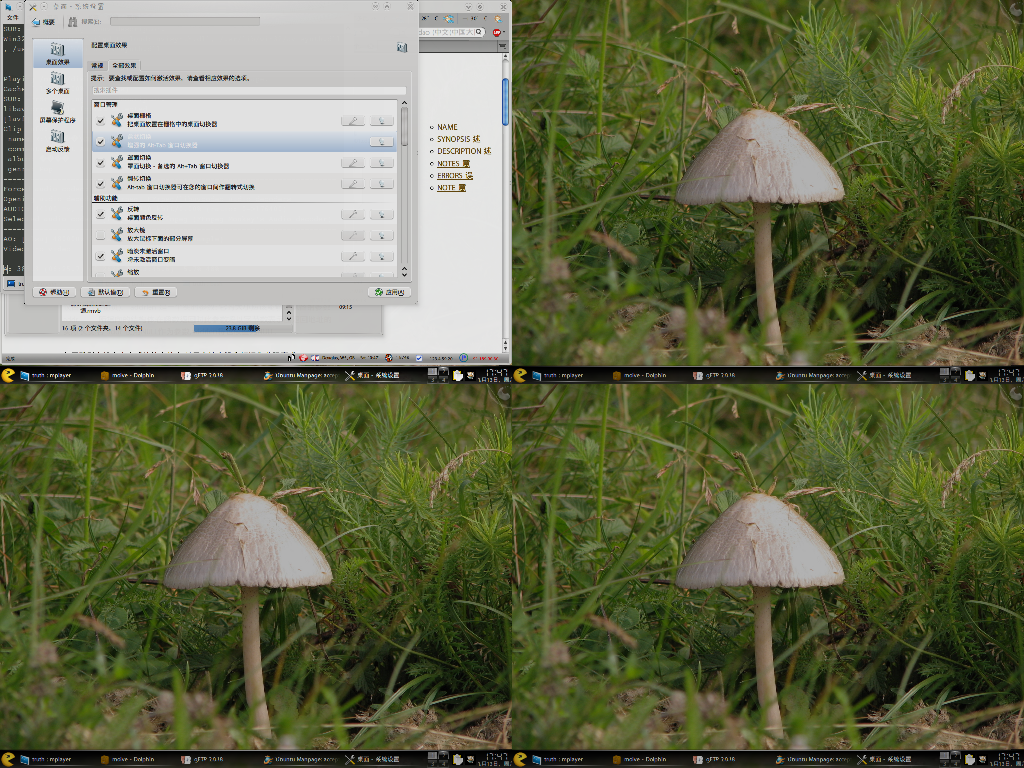Screen dimensions: 1024x768
Task: Click the Apply (应用) button
Action: (x=389, y=292)
